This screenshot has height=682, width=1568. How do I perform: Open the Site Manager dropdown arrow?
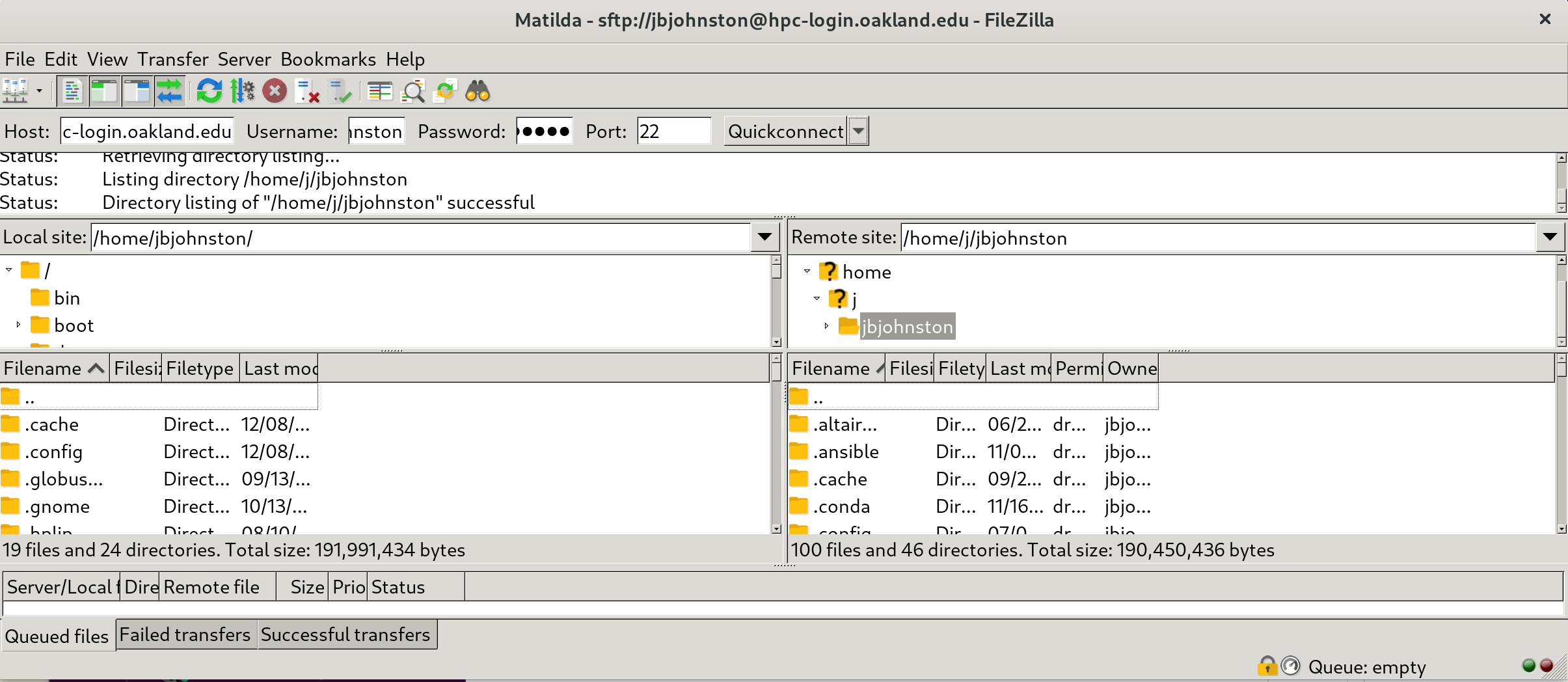tap(40, 91)
